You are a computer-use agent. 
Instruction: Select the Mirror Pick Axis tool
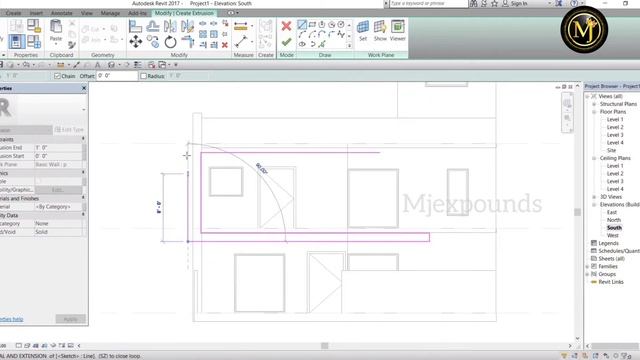(170, 27)
